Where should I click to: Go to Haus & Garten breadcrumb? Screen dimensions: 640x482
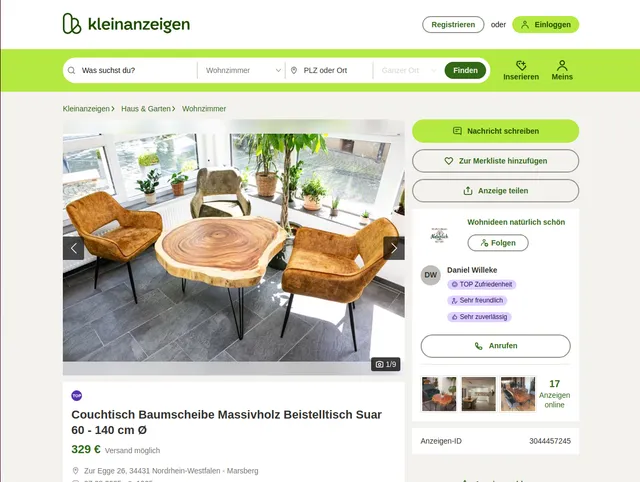[x=146, y=109]
